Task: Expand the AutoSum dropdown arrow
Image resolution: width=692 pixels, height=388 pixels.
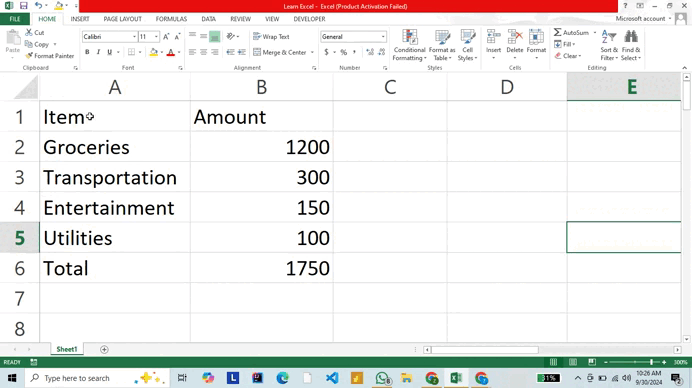Action: click(x=594, y=33)
